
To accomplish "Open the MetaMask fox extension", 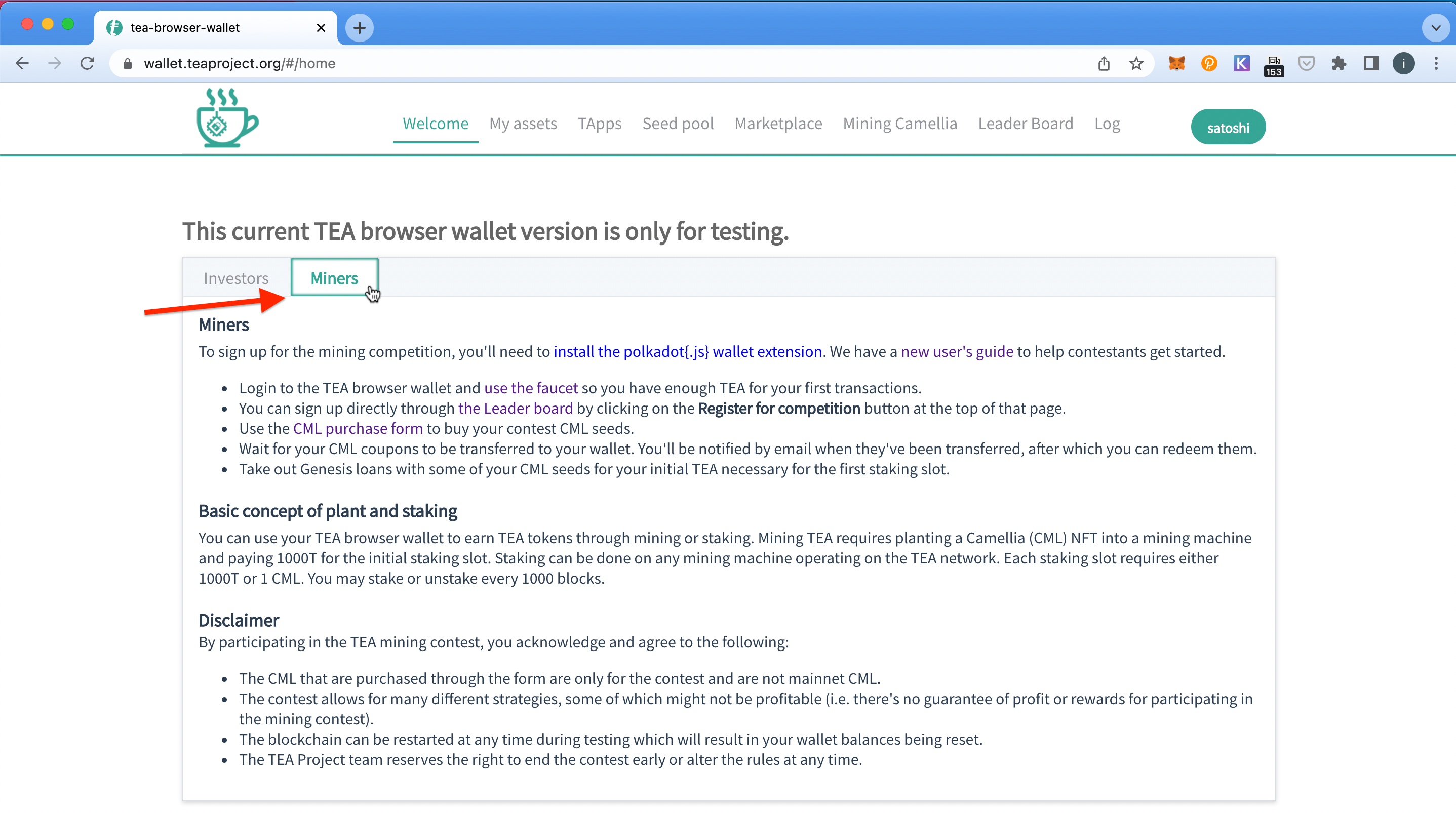I will (1176, 63).
